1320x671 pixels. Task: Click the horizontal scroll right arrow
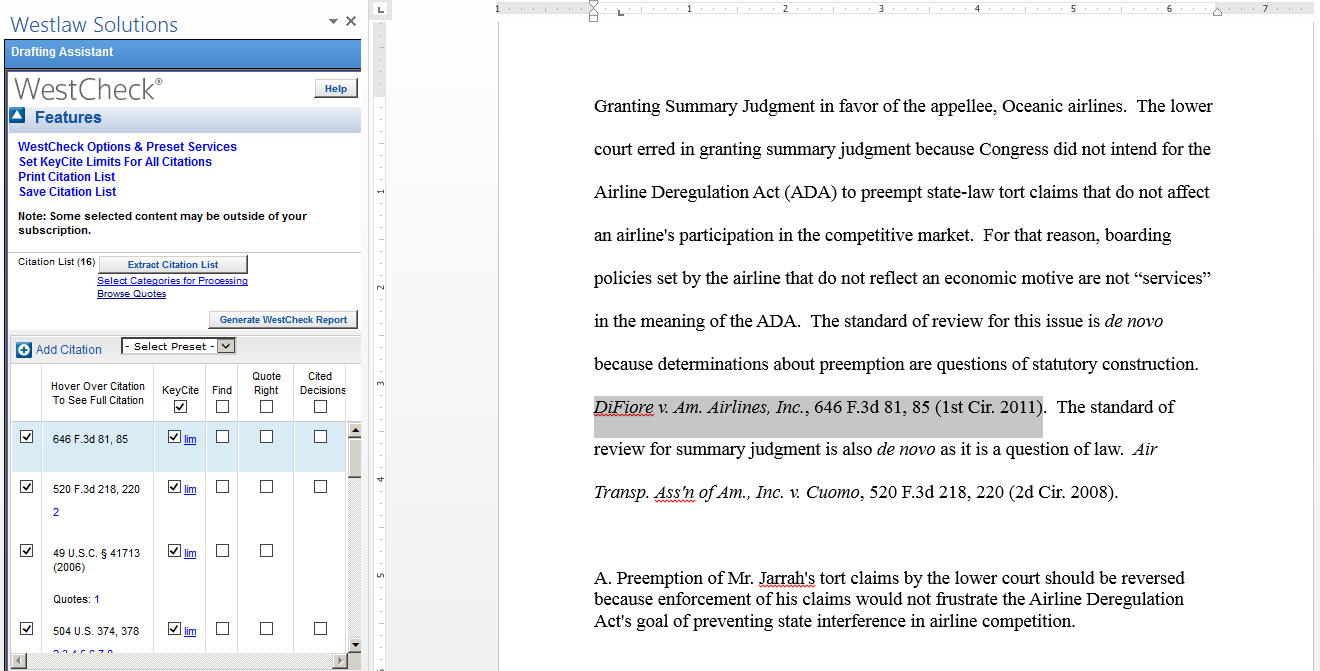pyautogui.click(x=340, y=660)
